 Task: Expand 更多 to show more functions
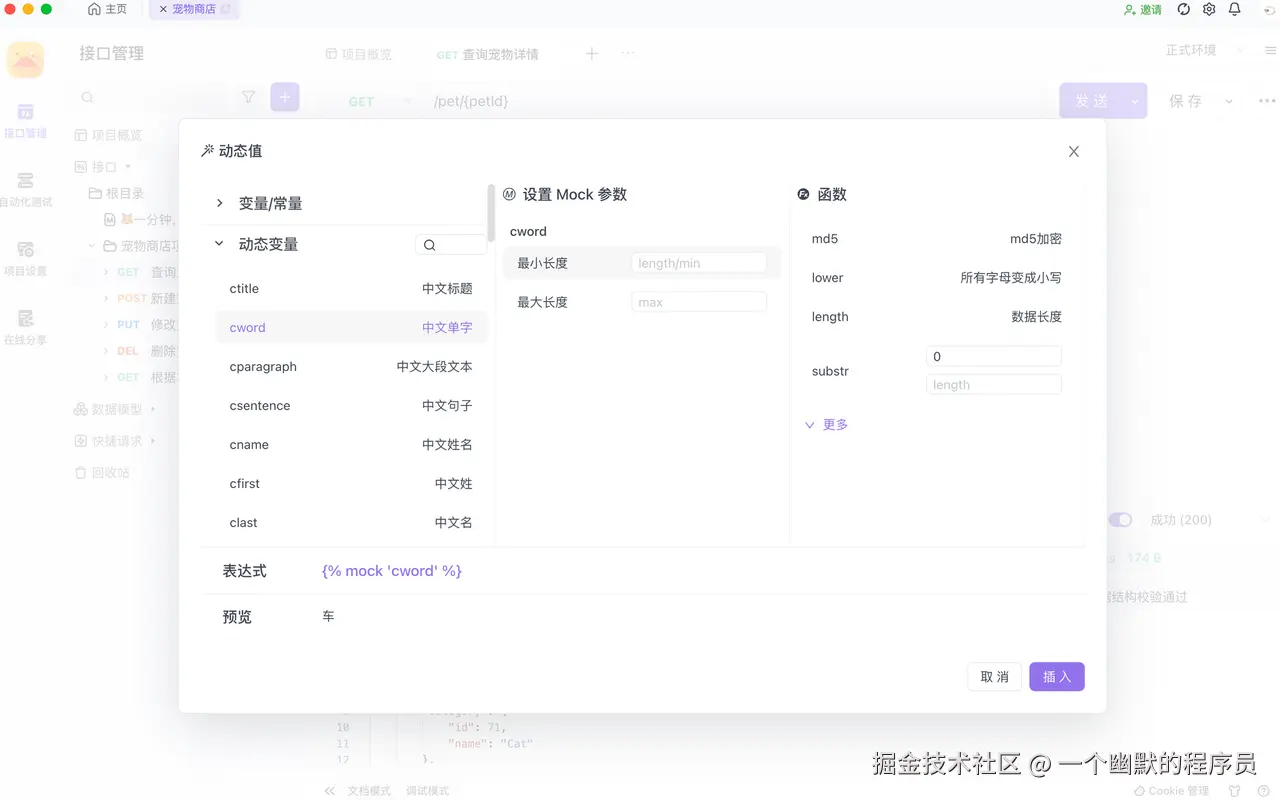tap(826, 424)
